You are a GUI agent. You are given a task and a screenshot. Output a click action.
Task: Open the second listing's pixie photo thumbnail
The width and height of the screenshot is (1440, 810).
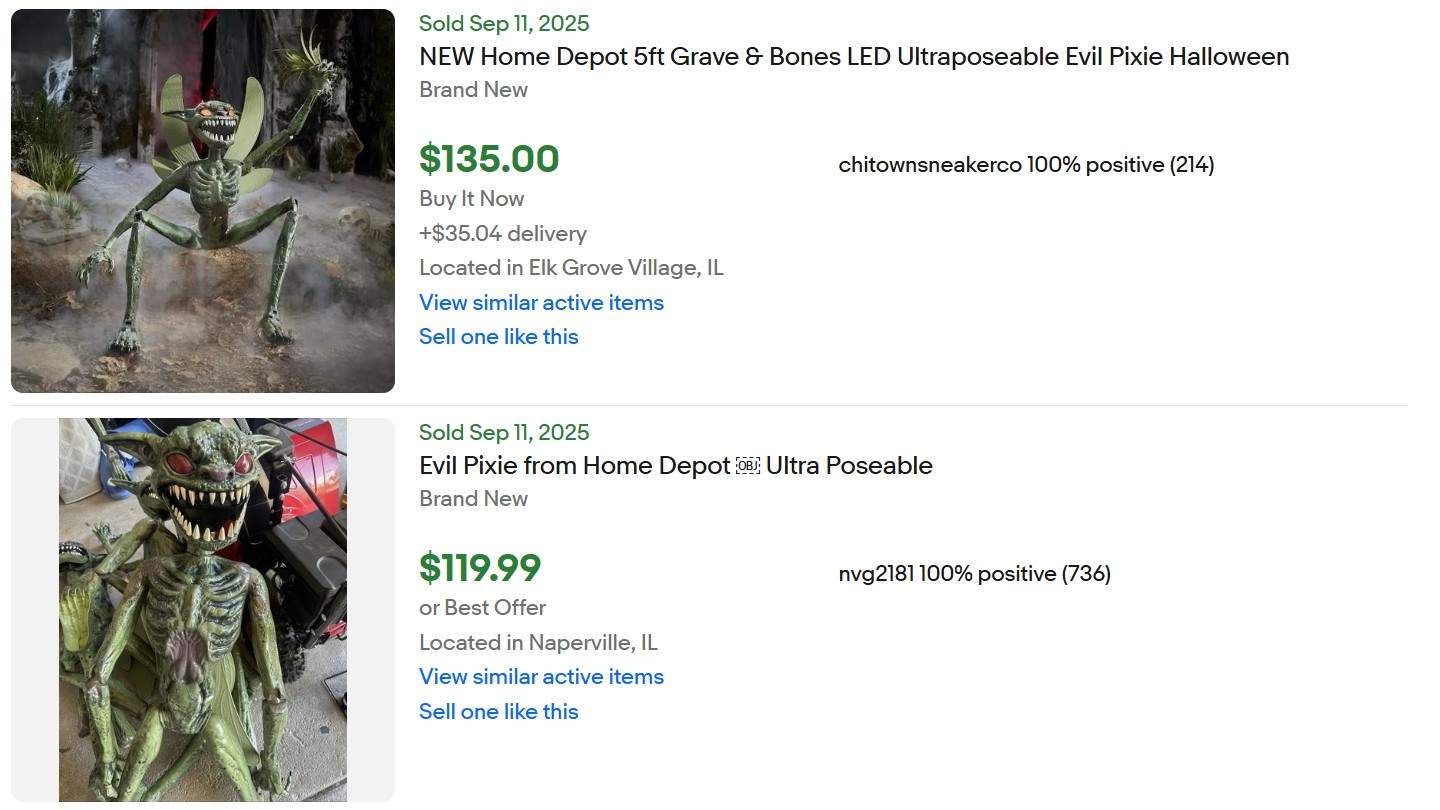click(x=202, y=610)
